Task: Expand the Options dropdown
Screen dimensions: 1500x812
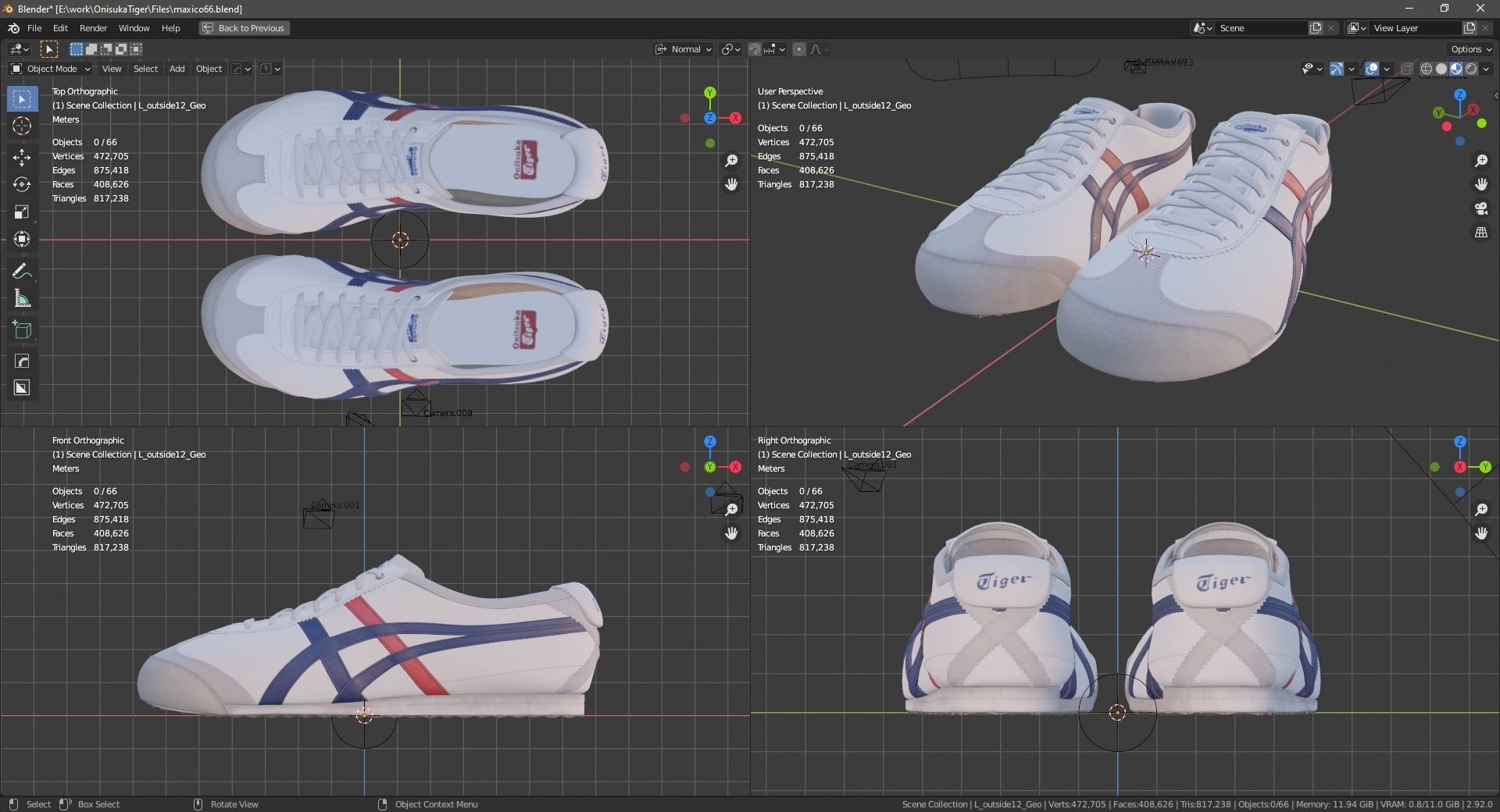Action: (x=1471, y=49)
